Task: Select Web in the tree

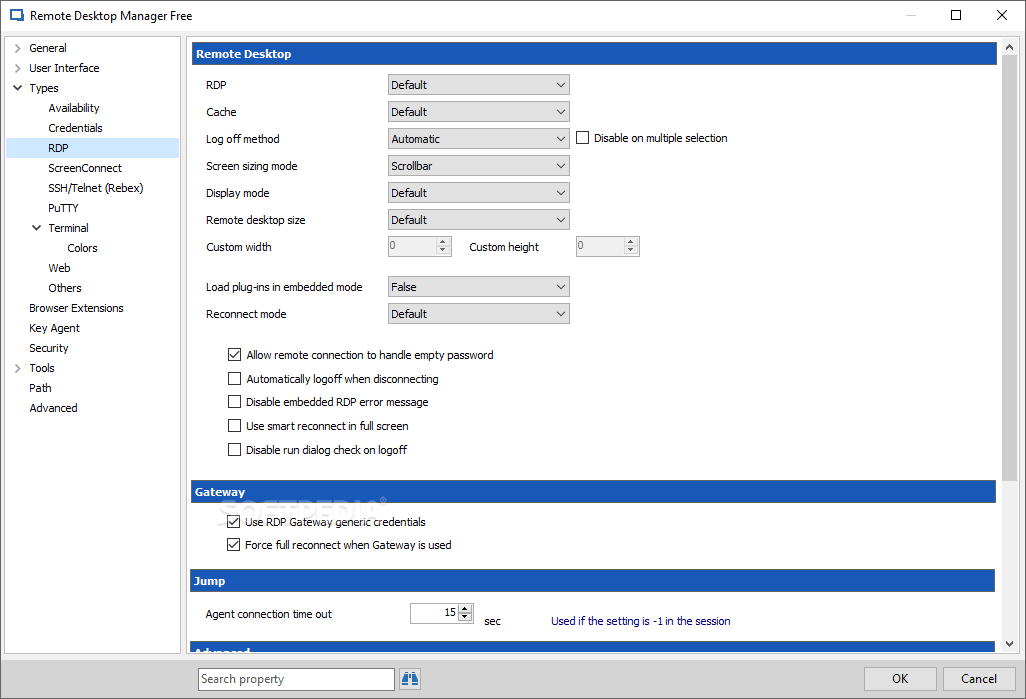Action: point(59,268)
